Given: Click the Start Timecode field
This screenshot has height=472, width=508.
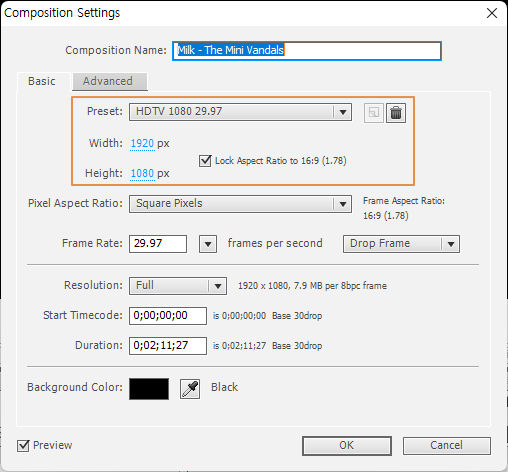Looking at the screenshot, I should [168, 316].
